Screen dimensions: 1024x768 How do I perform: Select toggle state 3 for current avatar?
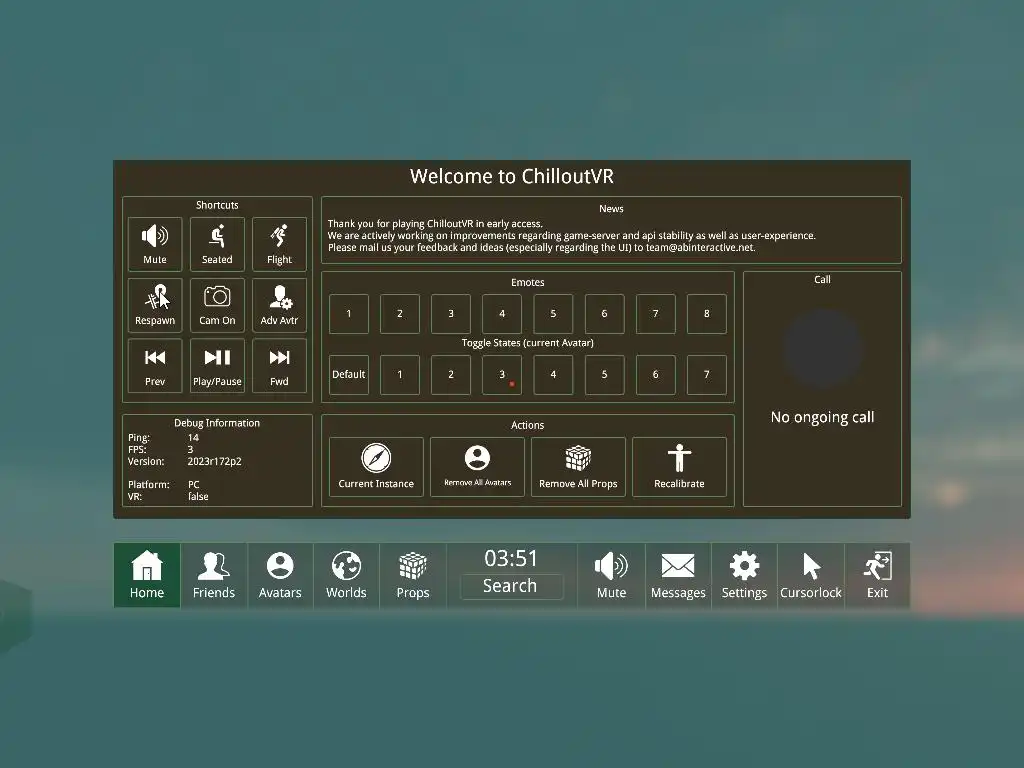point(502,375)
